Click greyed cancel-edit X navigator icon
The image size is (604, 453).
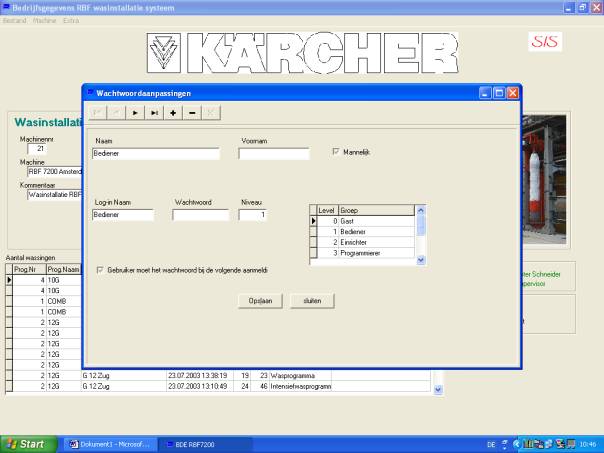(x=211, y=113)
